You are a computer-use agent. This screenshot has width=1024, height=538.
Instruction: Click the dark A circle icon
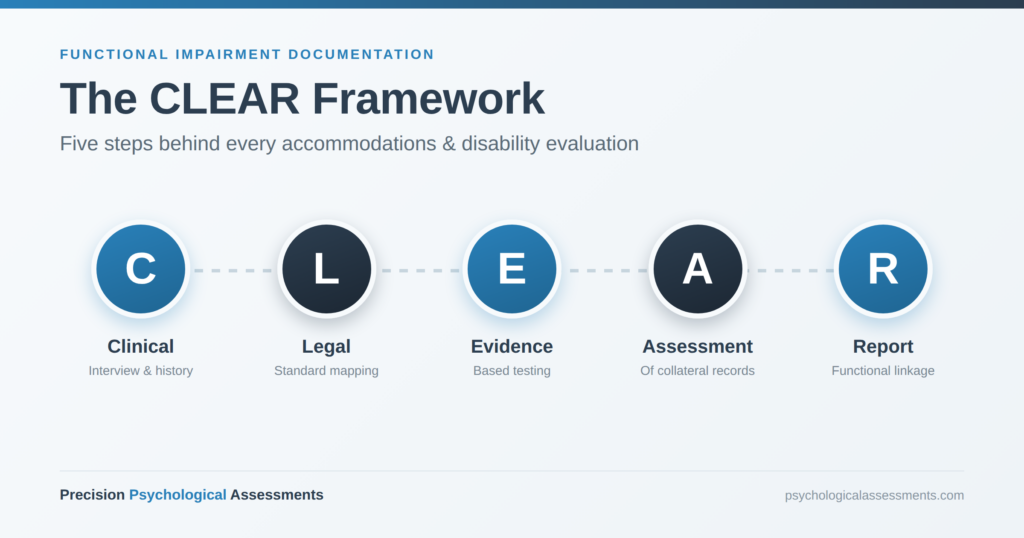697,269
